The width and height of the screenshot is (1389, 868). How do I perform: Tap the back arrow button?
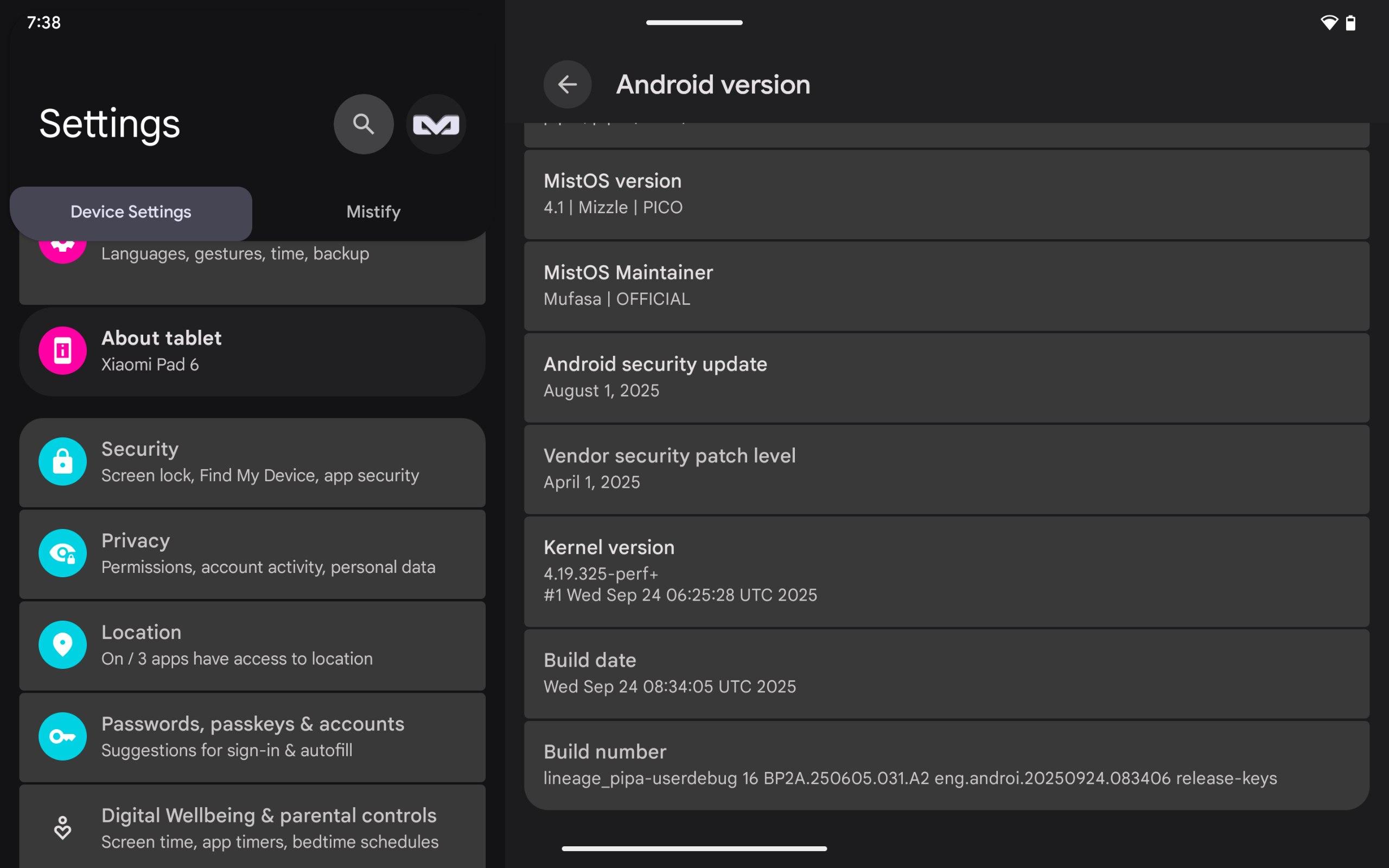567,85
